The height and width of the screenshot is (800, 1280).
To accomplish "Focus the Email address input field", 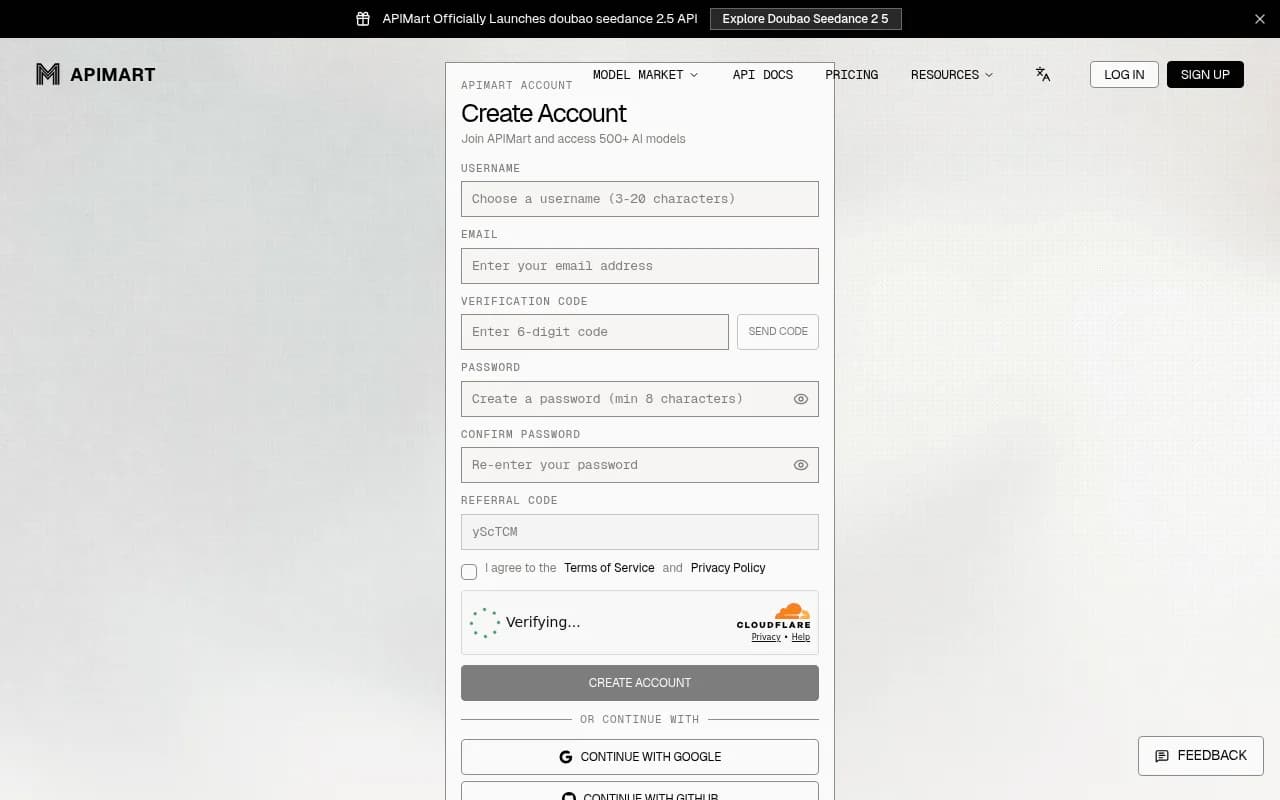I will click(x=640, y=266).
